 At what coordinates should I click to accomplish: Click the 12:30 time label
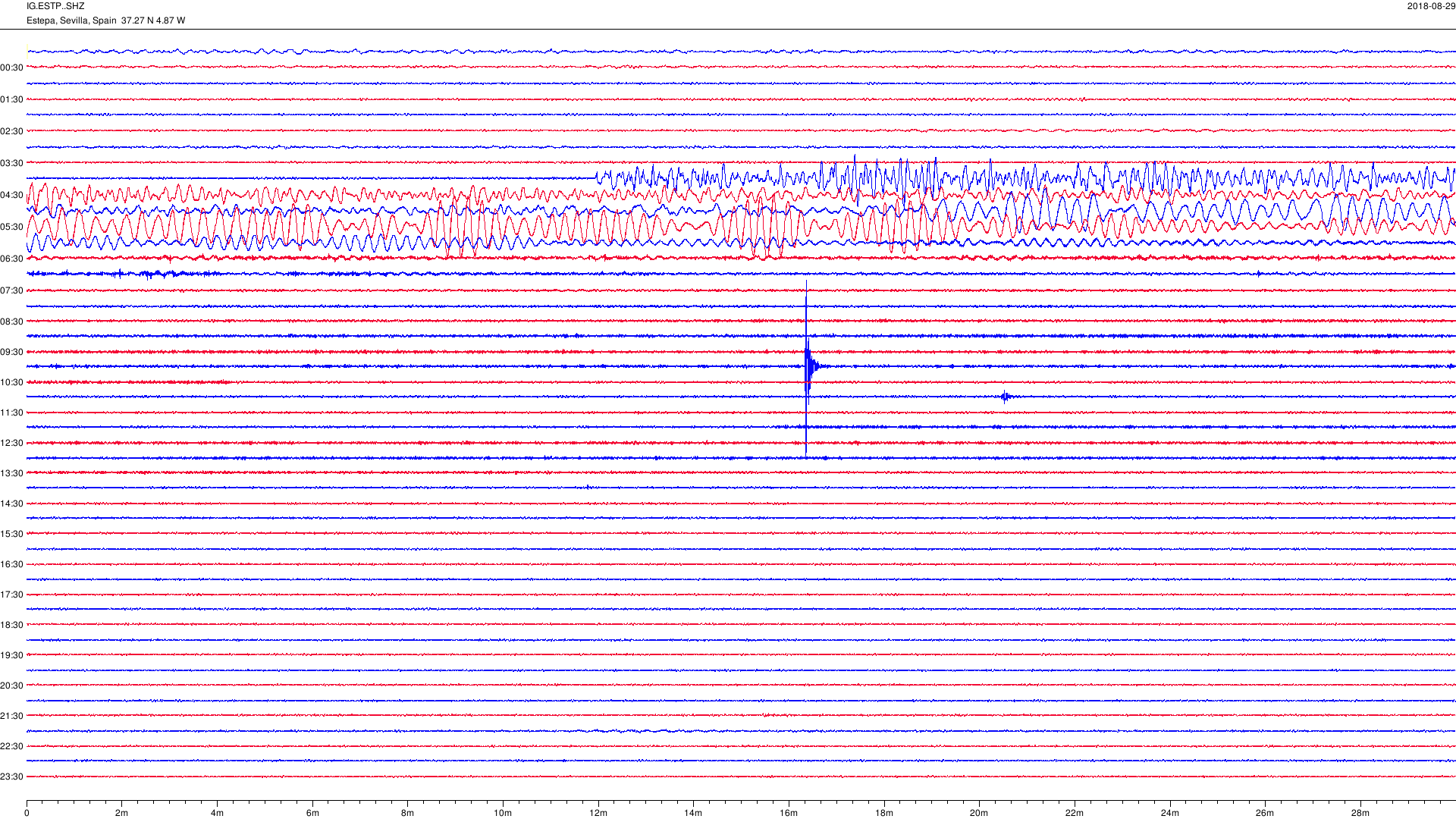click(11, 443)
